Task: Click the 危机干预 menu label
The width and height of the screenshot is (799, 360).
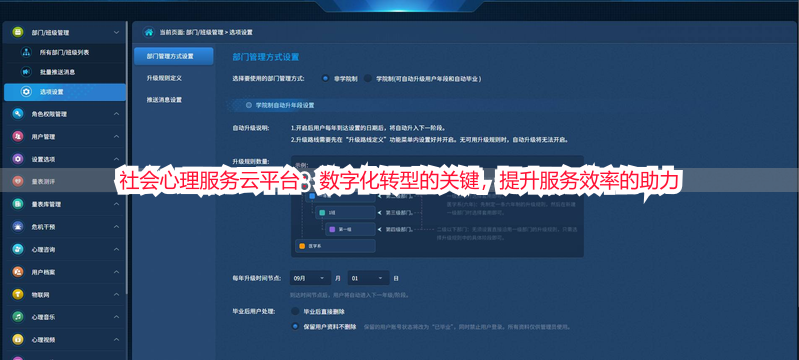Action: point(43,226)
